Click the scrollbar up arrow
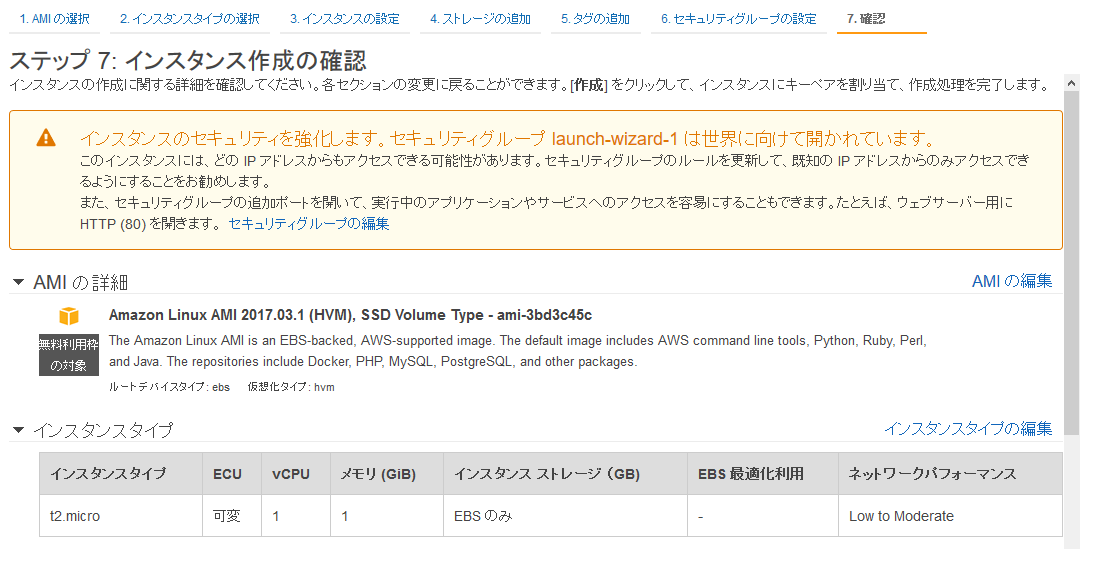The image size is (1095, 564). (x=1072, y=84)
